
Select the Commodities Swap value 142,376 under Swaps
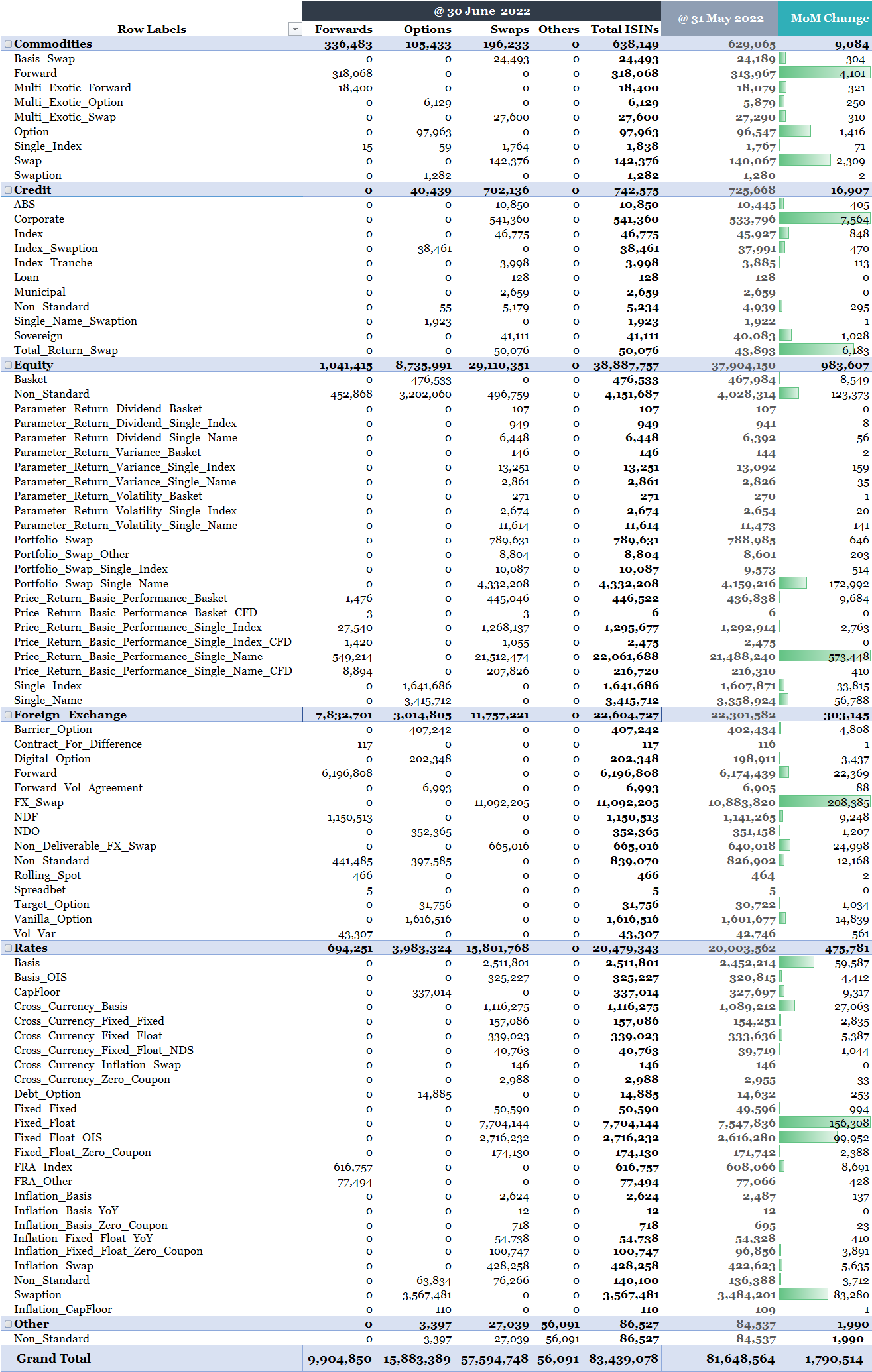[x=509, y=161]
